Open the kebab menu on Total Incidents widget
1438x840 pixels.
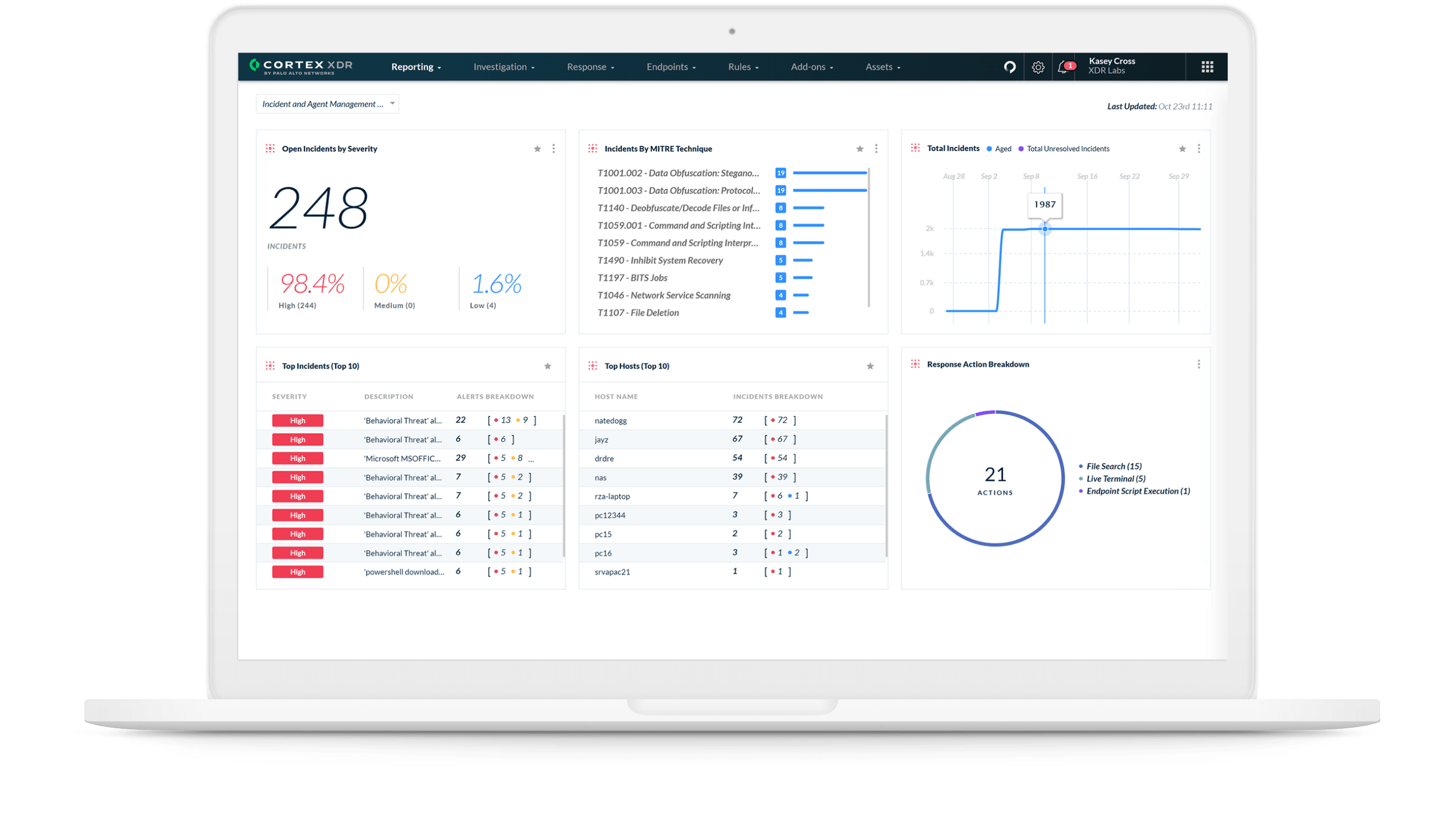pos(1199,149)
